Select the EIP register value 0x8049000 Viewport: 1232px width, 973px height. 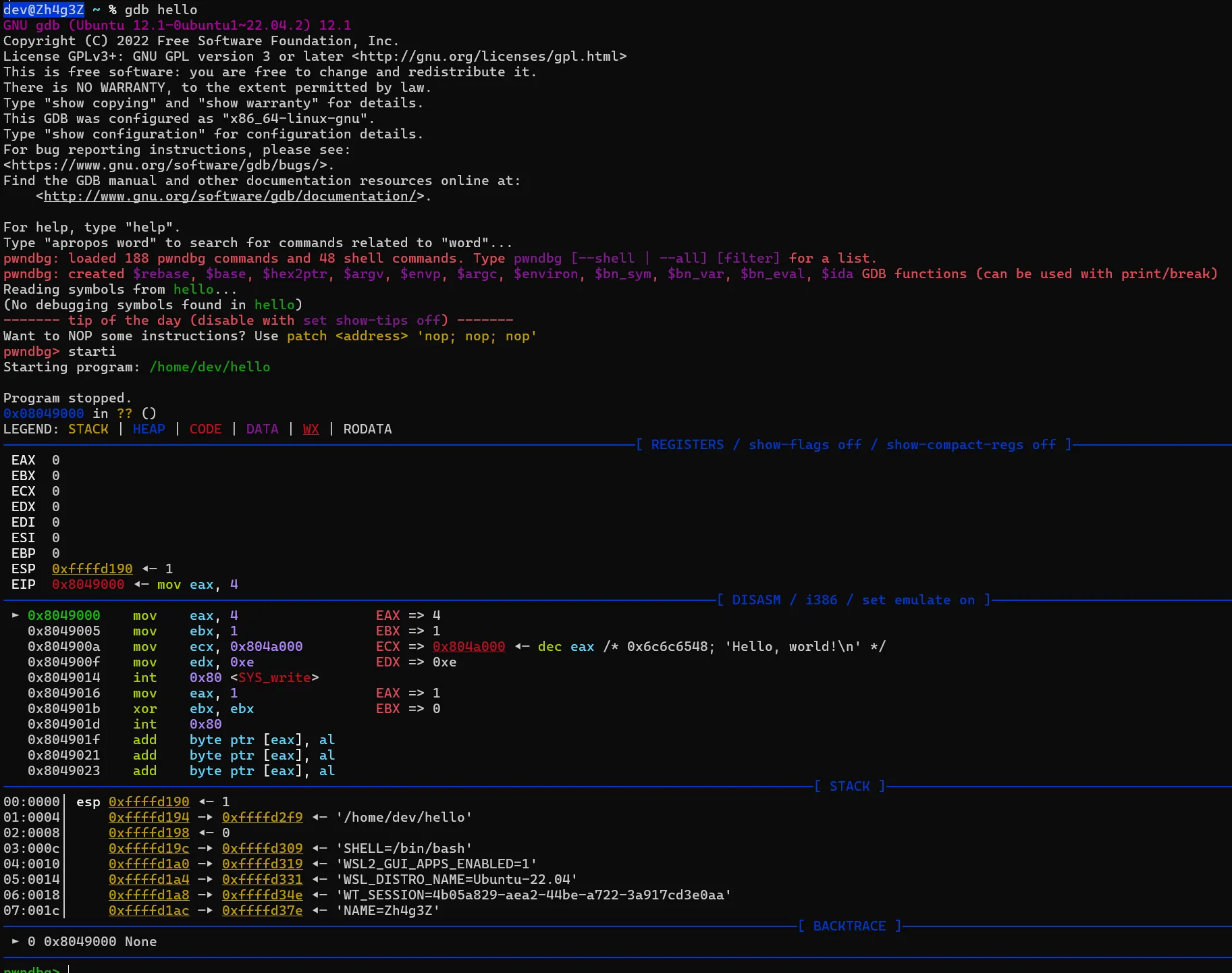88,584
